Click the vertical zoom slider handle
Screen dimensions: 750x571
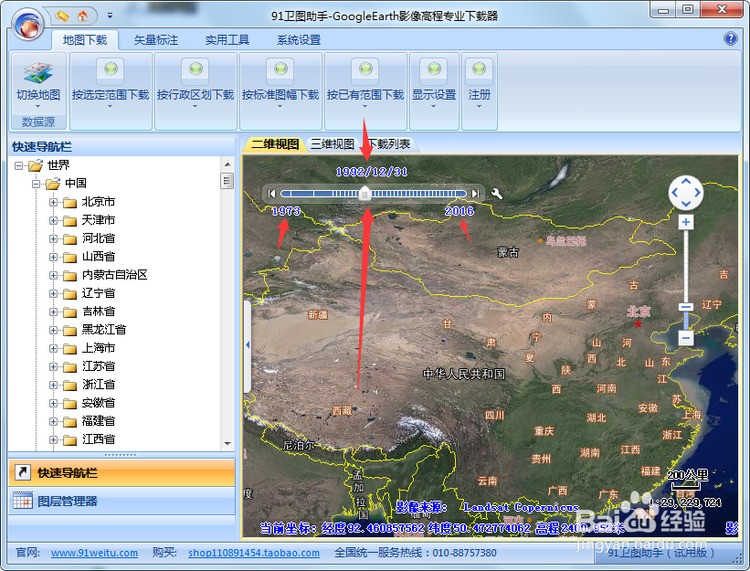[685, 307]
